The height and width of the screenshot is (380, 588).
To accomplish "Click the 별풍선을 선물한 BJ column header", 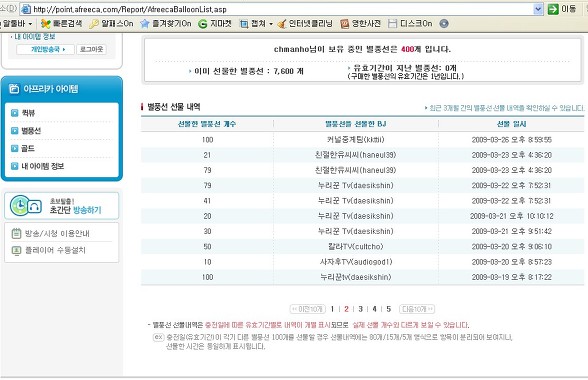I will click(356, 124).
